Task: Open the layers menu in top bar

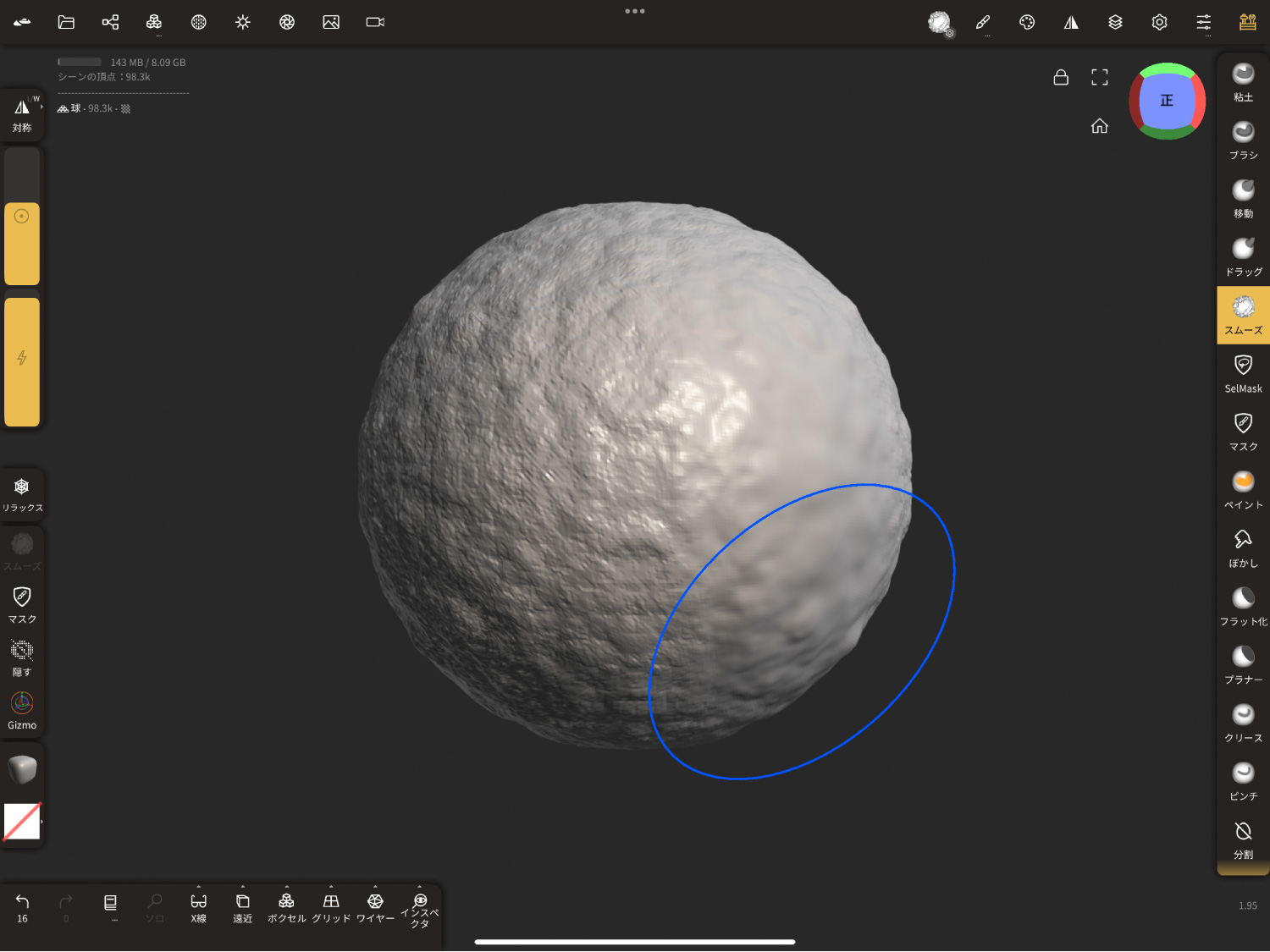Action: click(x=1115, y=22)
